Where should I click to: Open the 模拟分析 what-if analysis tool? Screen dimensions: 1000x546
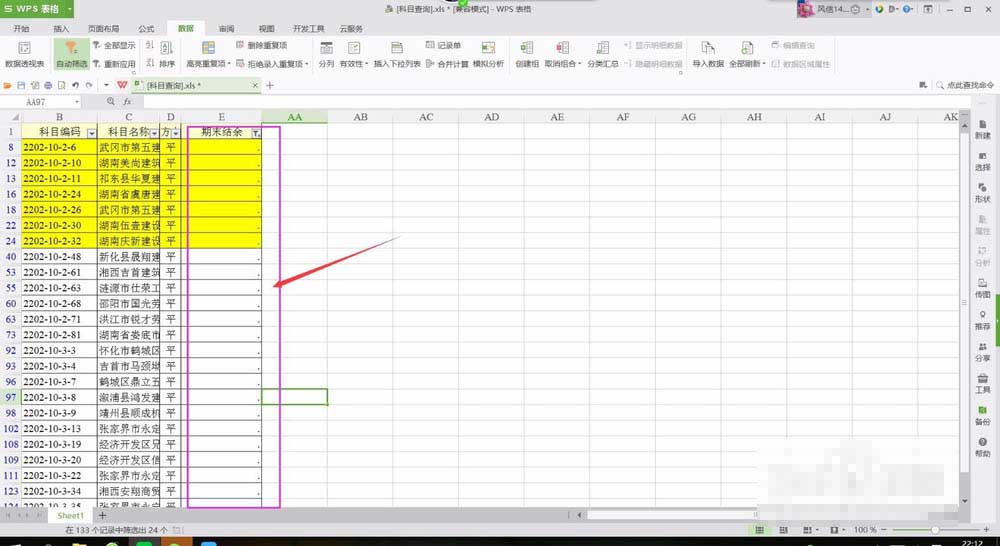[x=488, y=55]
